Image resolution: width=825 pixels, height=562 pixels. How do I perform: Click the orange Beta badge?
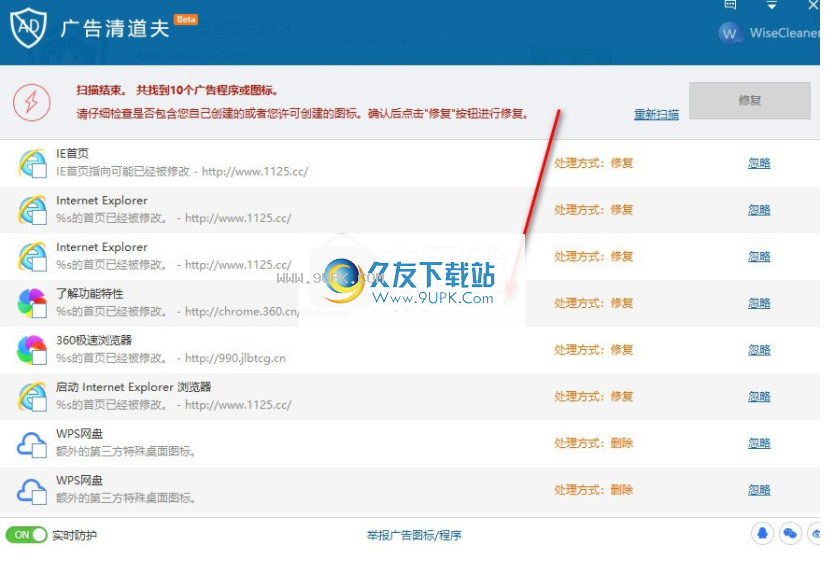pos(186,19)
